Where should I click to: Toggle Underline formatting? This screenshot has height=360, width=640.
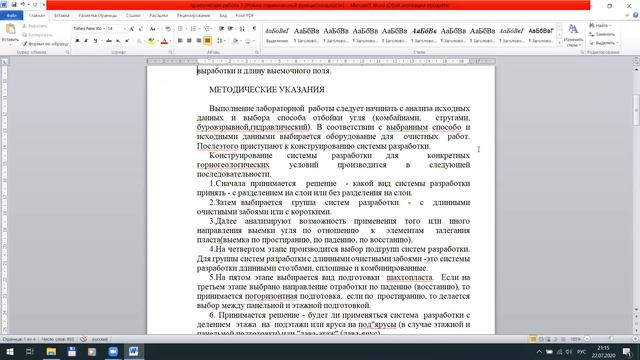(96, 41)
